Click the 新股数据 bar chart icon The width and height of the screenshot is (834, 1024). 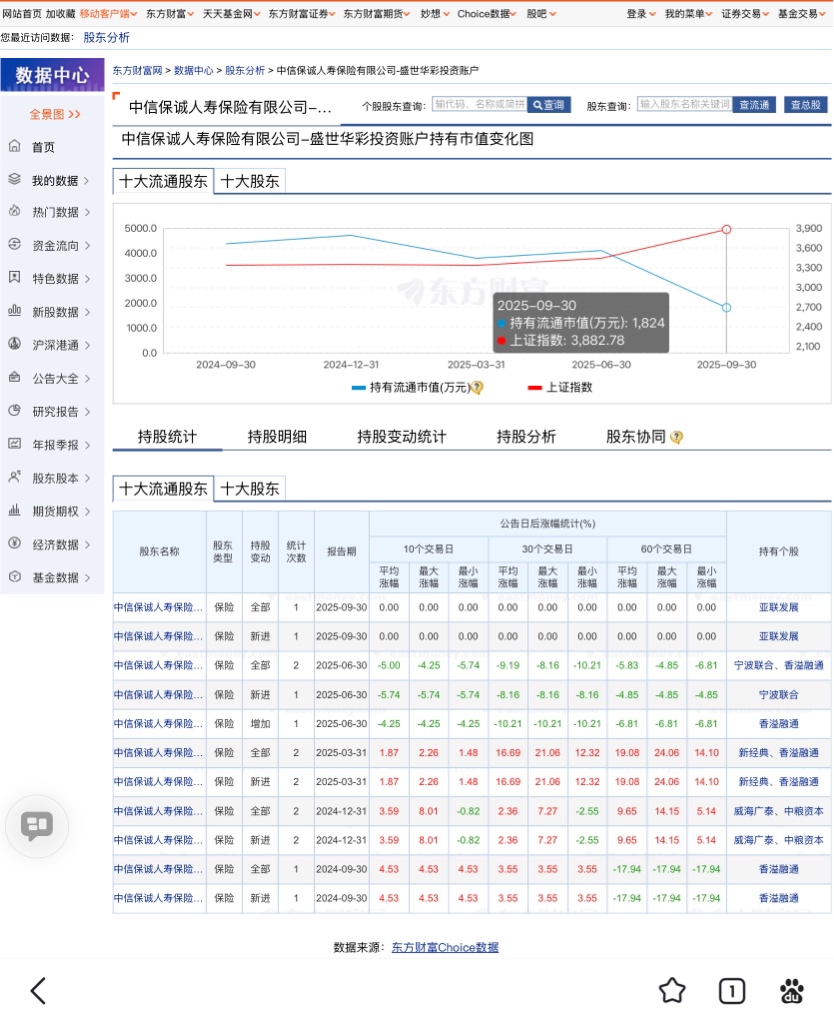click(14, 311)
